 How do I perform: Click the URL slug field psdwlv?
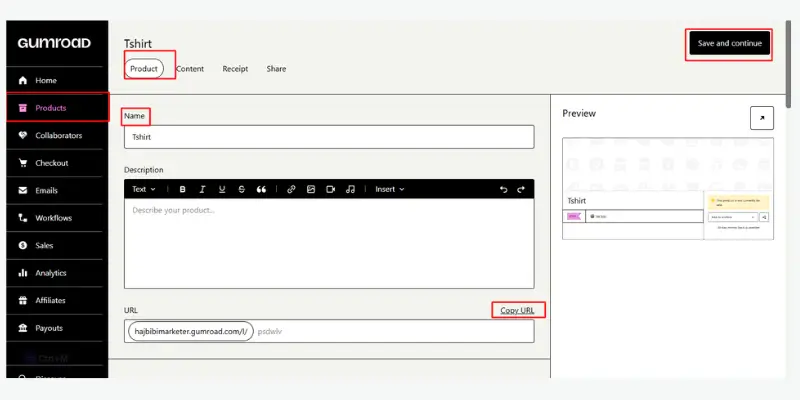(393, 332)
